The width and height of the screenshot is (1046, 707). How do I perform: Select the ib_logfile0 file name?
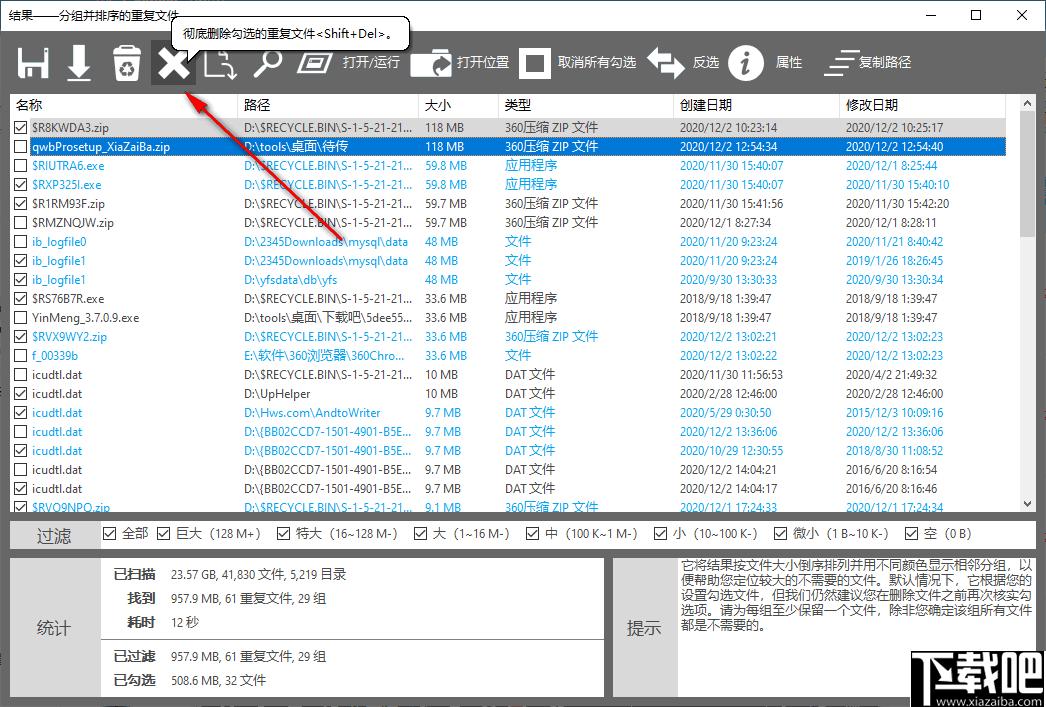(59, 241)
